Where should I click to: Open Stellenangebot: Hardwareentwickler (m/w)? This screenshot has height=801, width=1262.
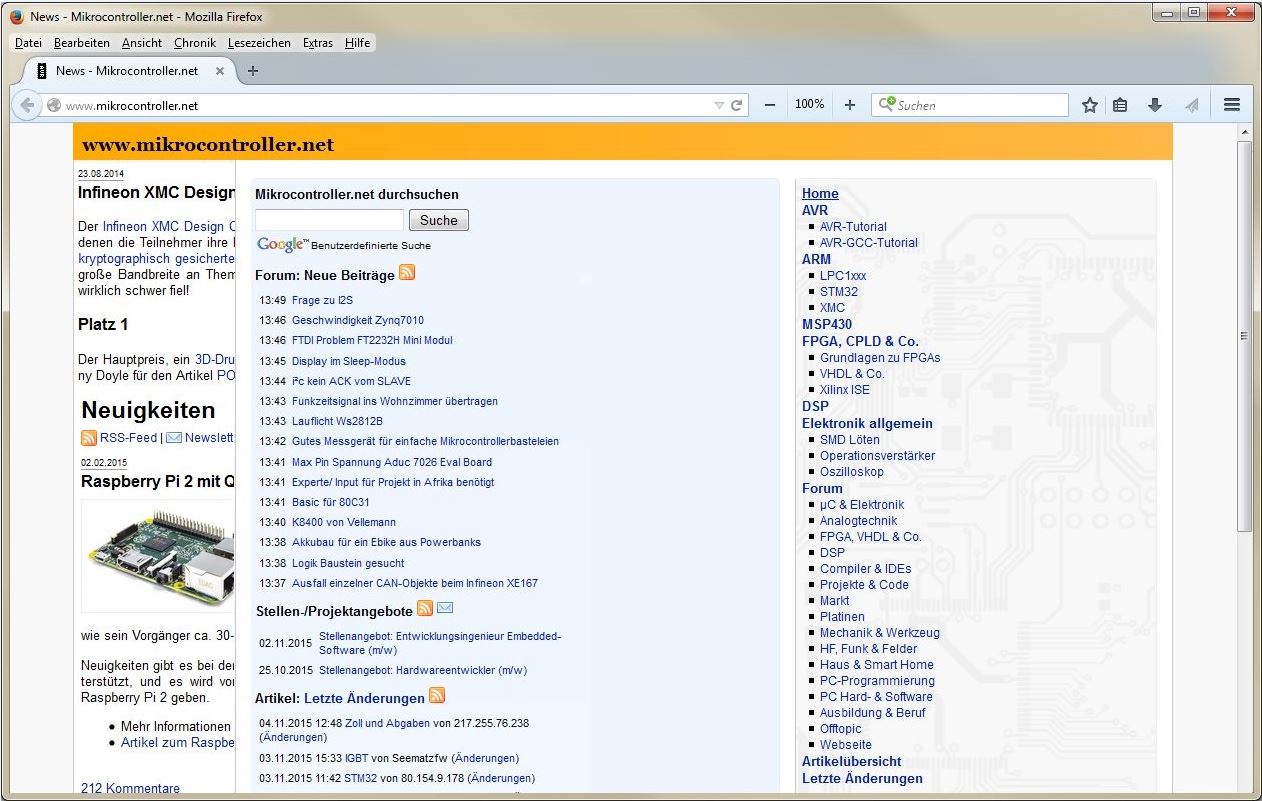click(x=423, y=670)
